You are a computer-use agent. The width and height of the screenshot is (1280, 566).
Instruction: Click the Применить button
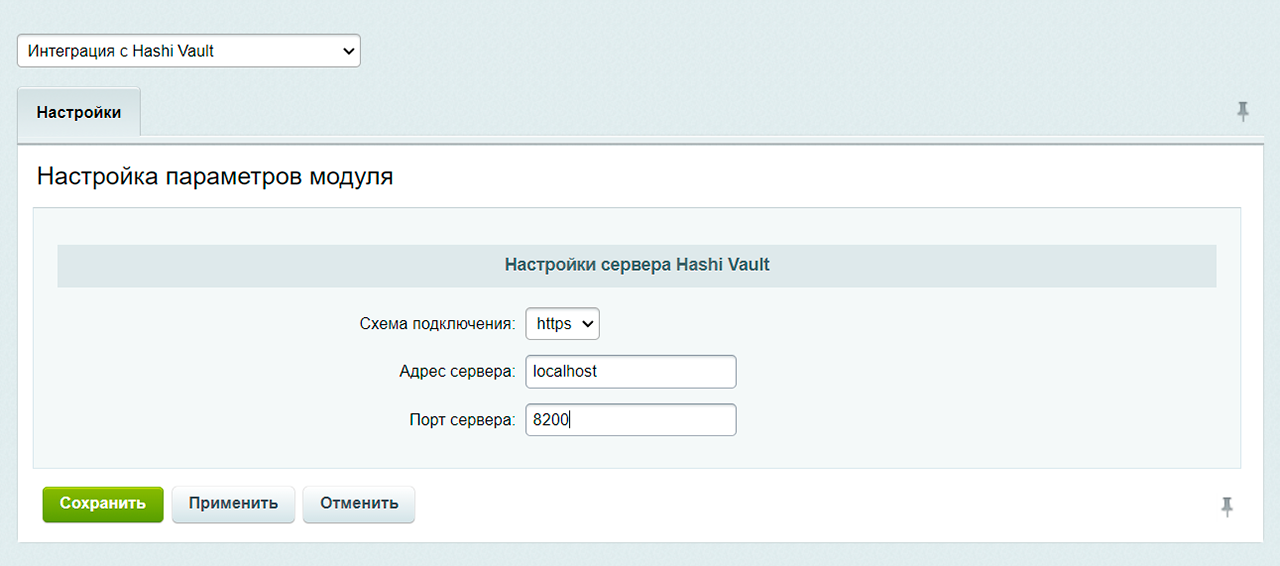click(x=233, y=504)
